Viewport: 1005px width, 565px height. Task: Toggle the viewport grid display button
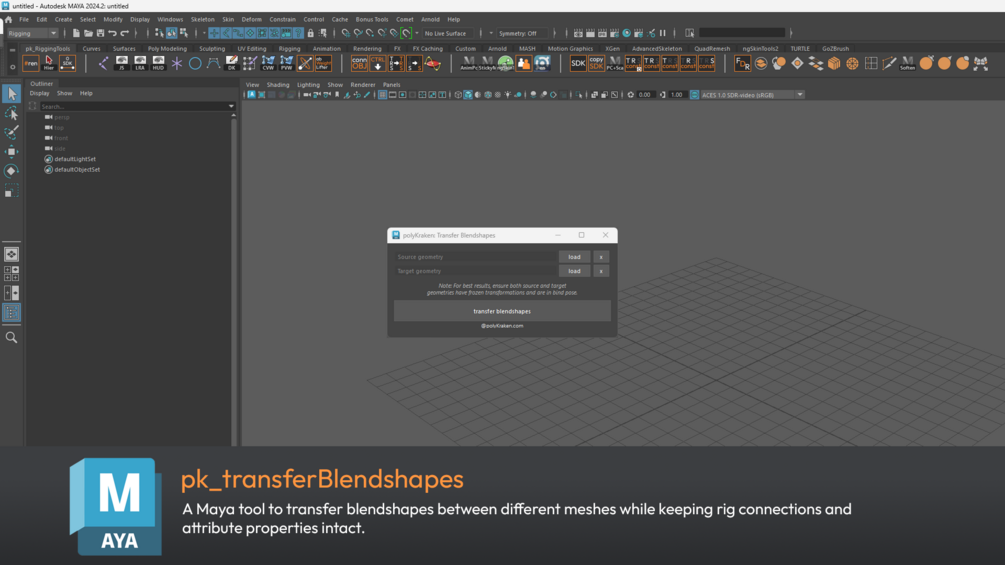[x=382, y=95]
